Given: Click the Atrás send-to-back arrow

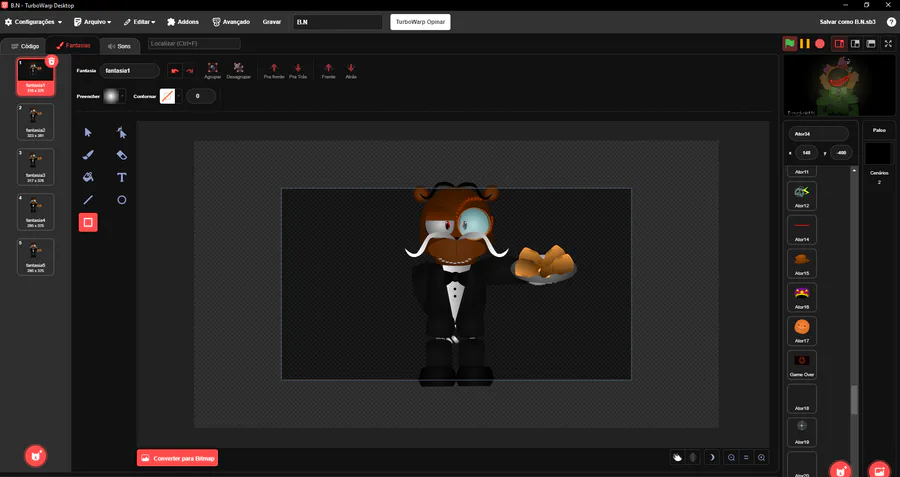Looking at the screenshot, I should click(x=351, y=68).
